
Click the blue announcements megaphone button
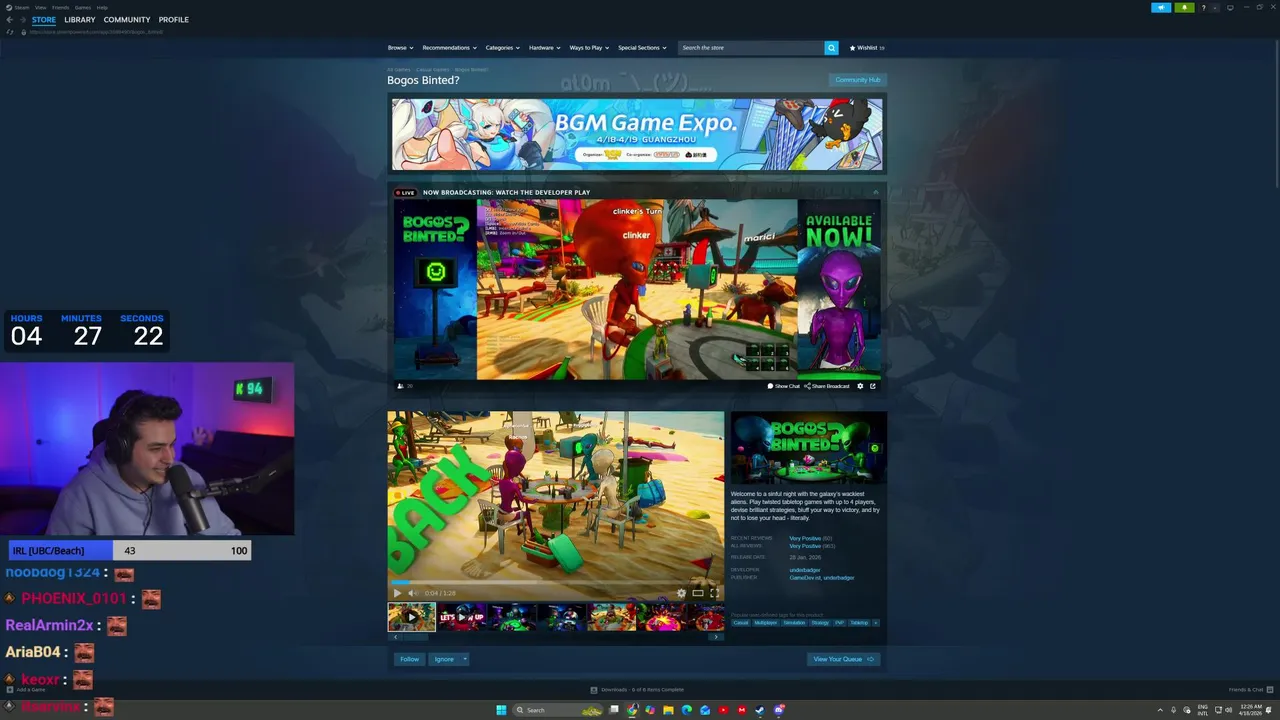(1161, 8)
